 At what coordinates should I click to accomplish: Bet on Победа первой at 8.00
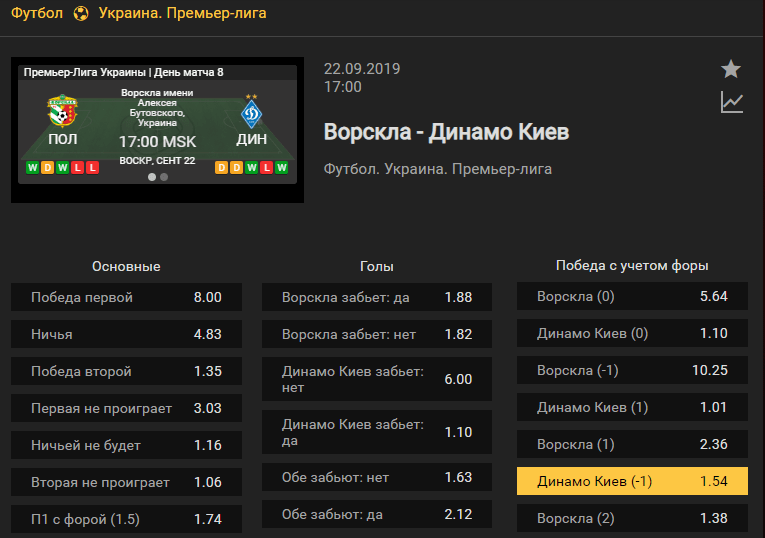point(126,297)
